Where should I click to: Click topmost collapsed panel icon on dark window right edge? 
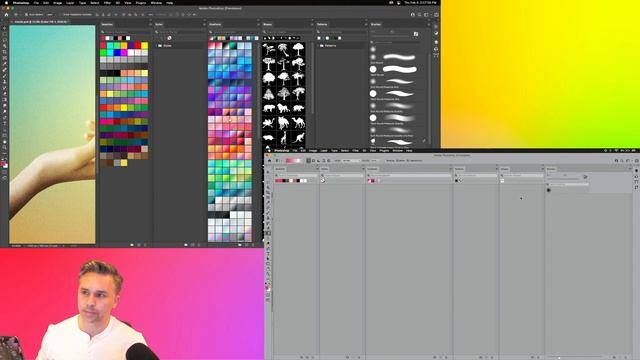436,27
